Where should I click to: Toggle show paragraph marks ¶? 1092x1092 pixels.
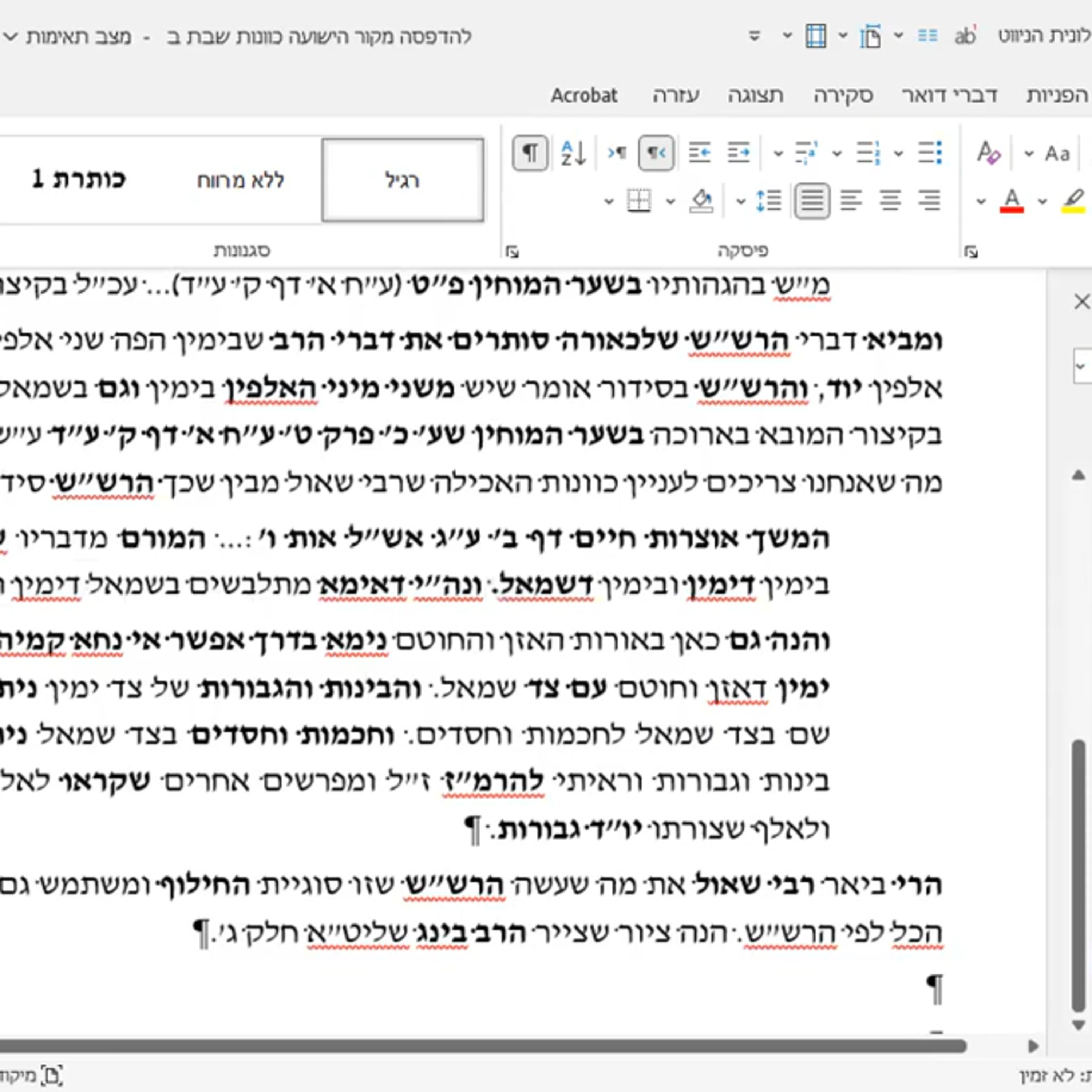(530, 153)
